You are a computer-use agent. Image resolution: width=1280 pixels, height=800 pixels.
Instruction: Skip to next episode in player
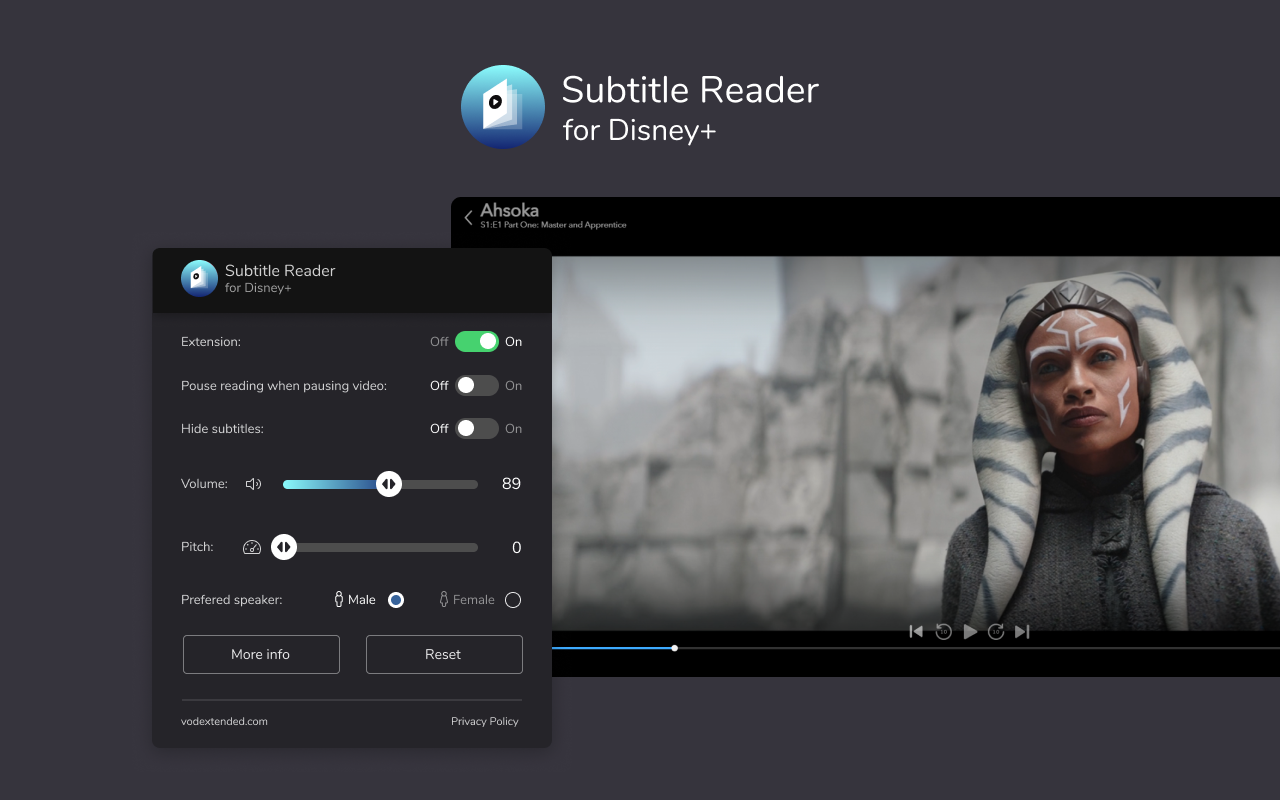(x=1022, y=631)
